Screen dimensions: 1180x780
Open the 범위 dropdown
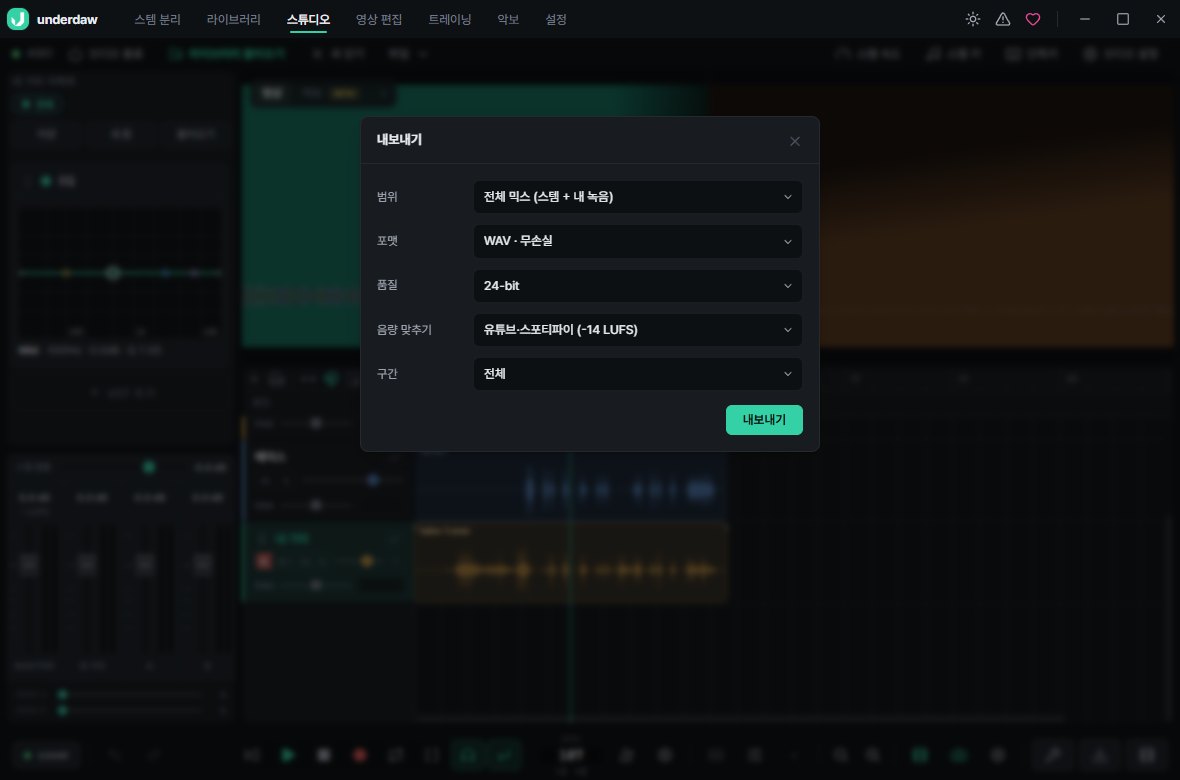tap(637, 197)
